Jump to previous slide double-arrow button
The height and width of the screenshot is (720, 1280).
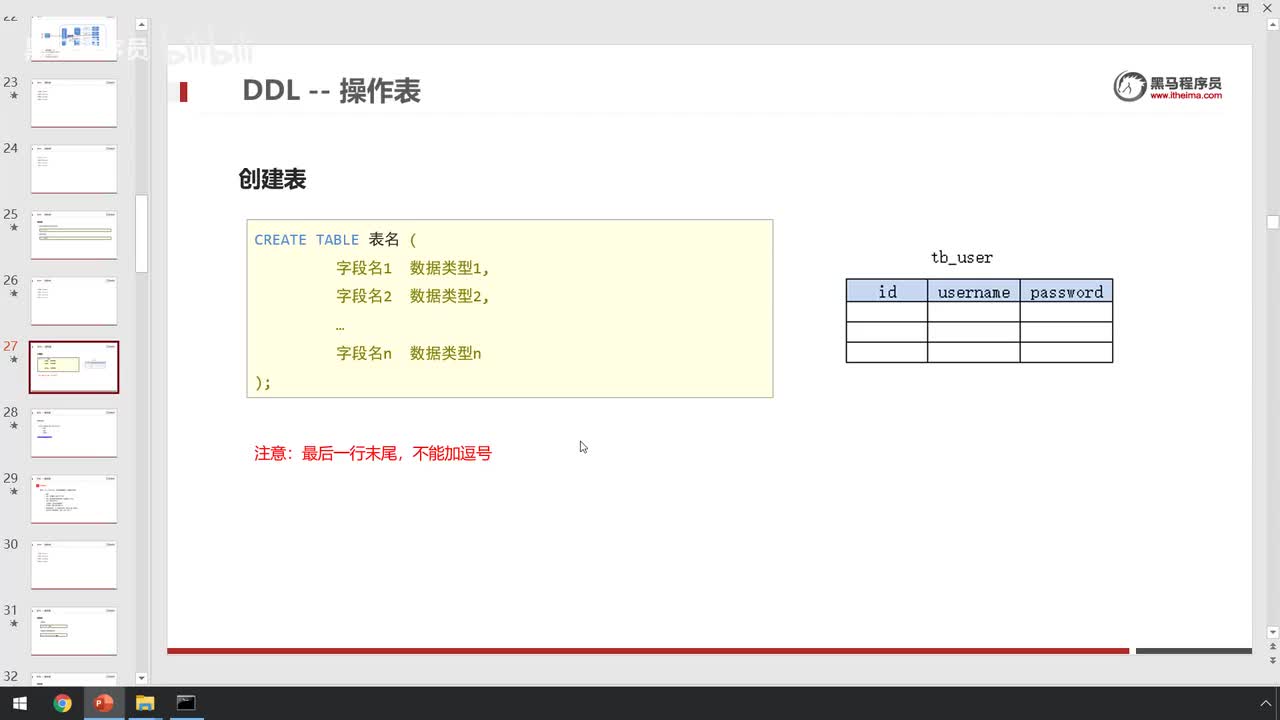pos(1273,647)
